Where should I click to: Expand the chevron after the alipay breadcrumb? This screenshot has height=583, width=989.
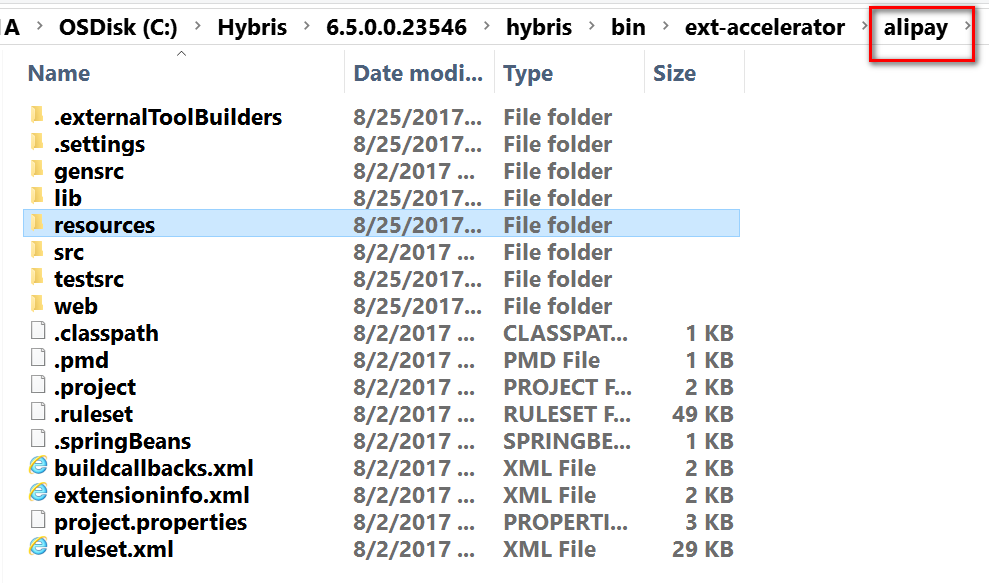pos(967,26)
